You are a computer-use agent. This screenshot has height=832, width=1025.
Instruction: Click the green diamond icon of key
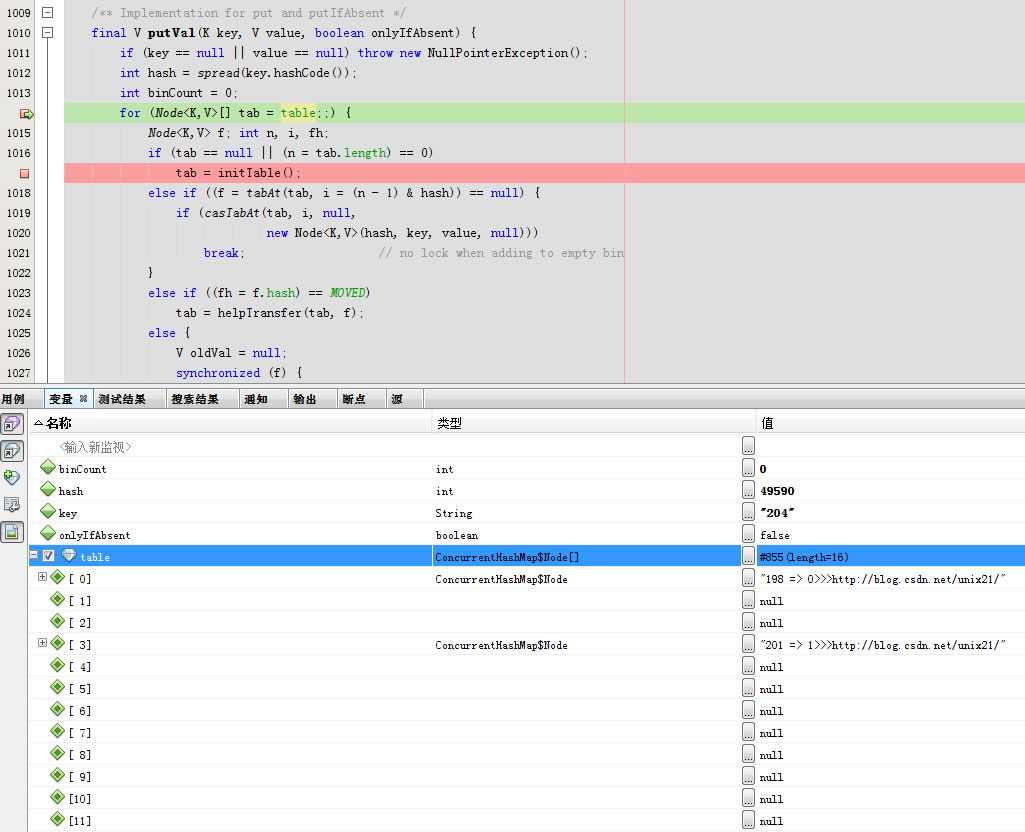point(48,511)
